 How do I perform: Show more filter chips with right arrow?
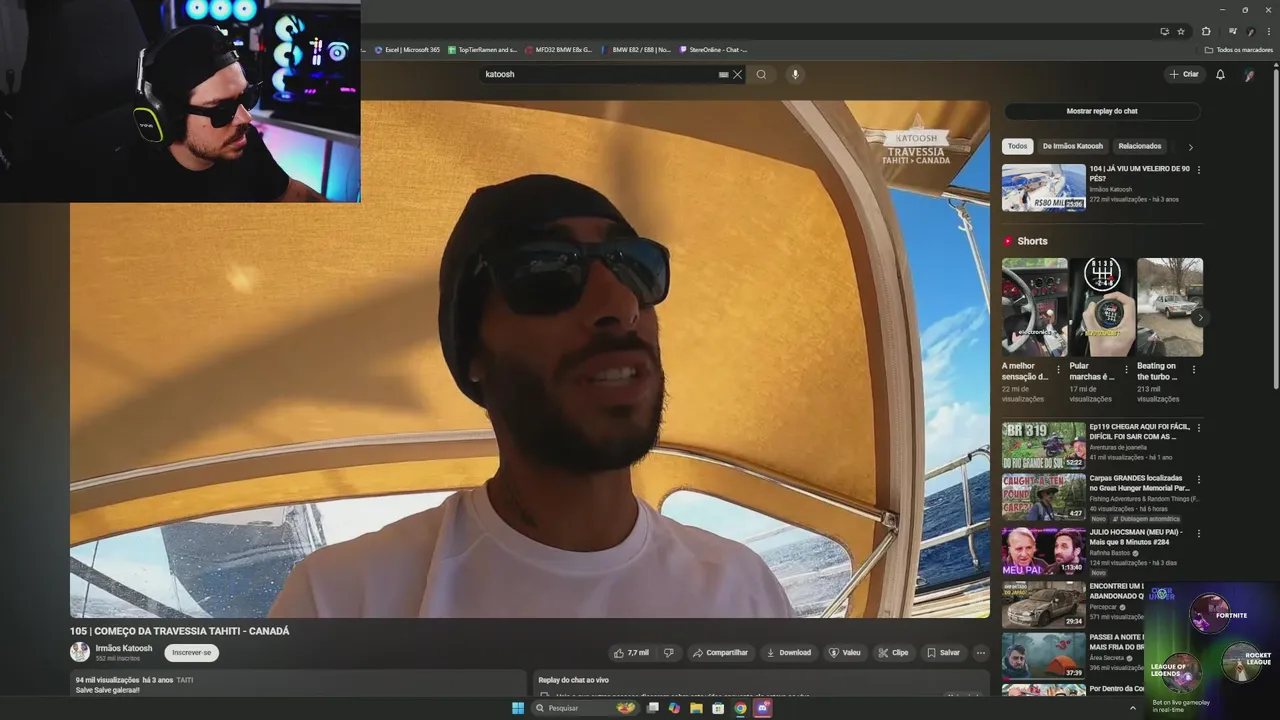coord(1190,147)
